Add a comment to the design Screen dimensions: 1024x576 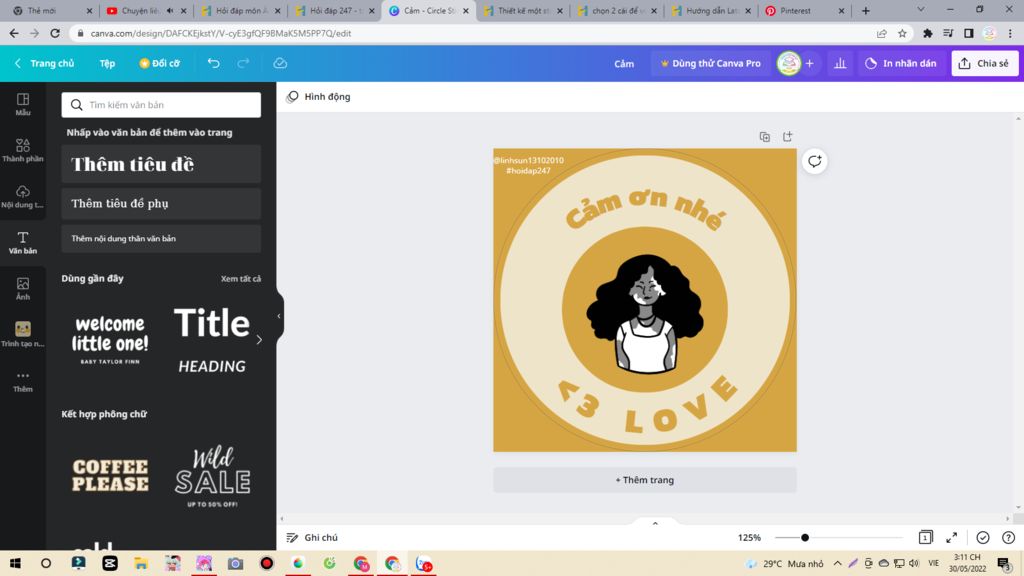814,161
